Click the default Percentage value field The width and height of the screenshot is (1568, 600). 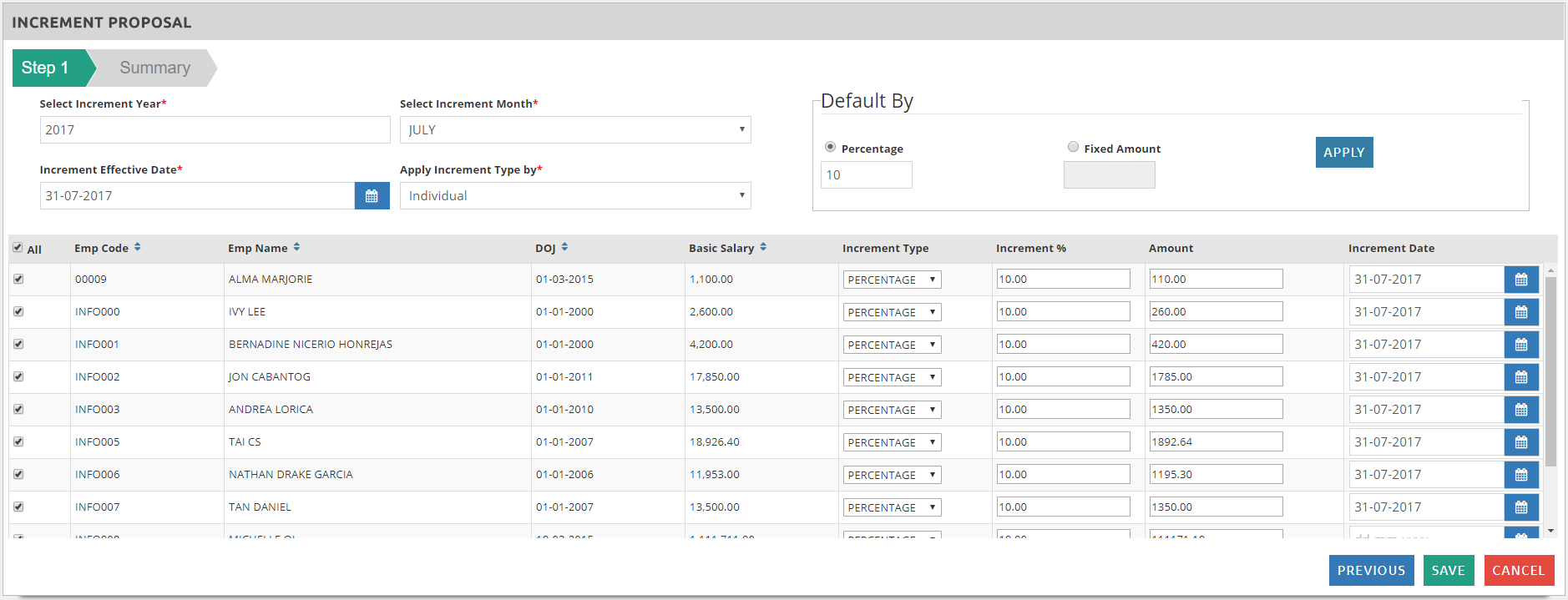point(866,175)
